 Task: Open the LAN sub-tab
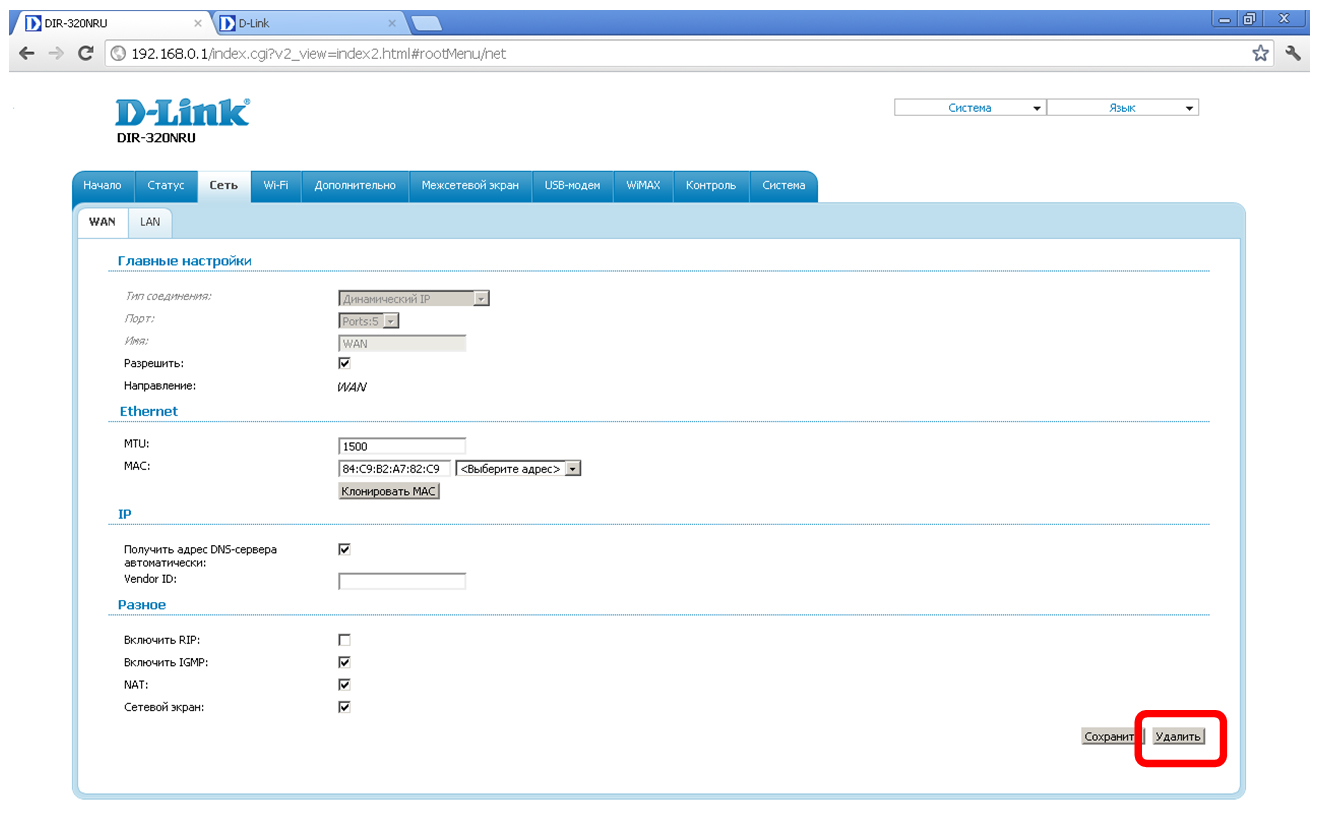[x=150, y=222]
